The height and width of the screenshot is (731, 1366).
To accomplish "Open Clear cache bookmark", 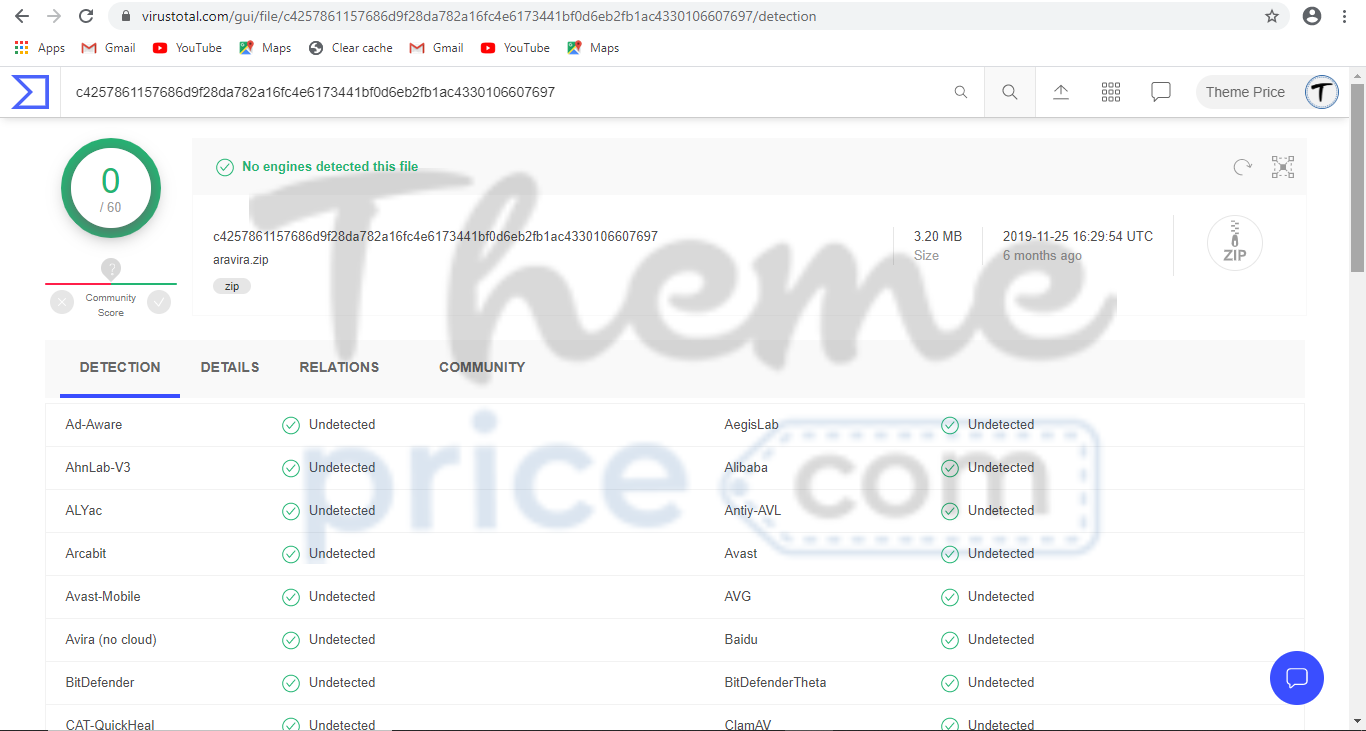I will pyautogui.click(x=351, y=48).
